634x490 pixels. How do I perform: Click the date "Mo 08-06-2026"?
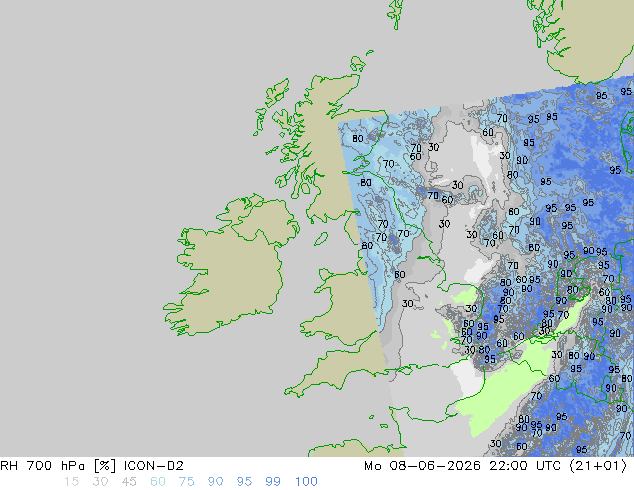[x=422, y=466]
